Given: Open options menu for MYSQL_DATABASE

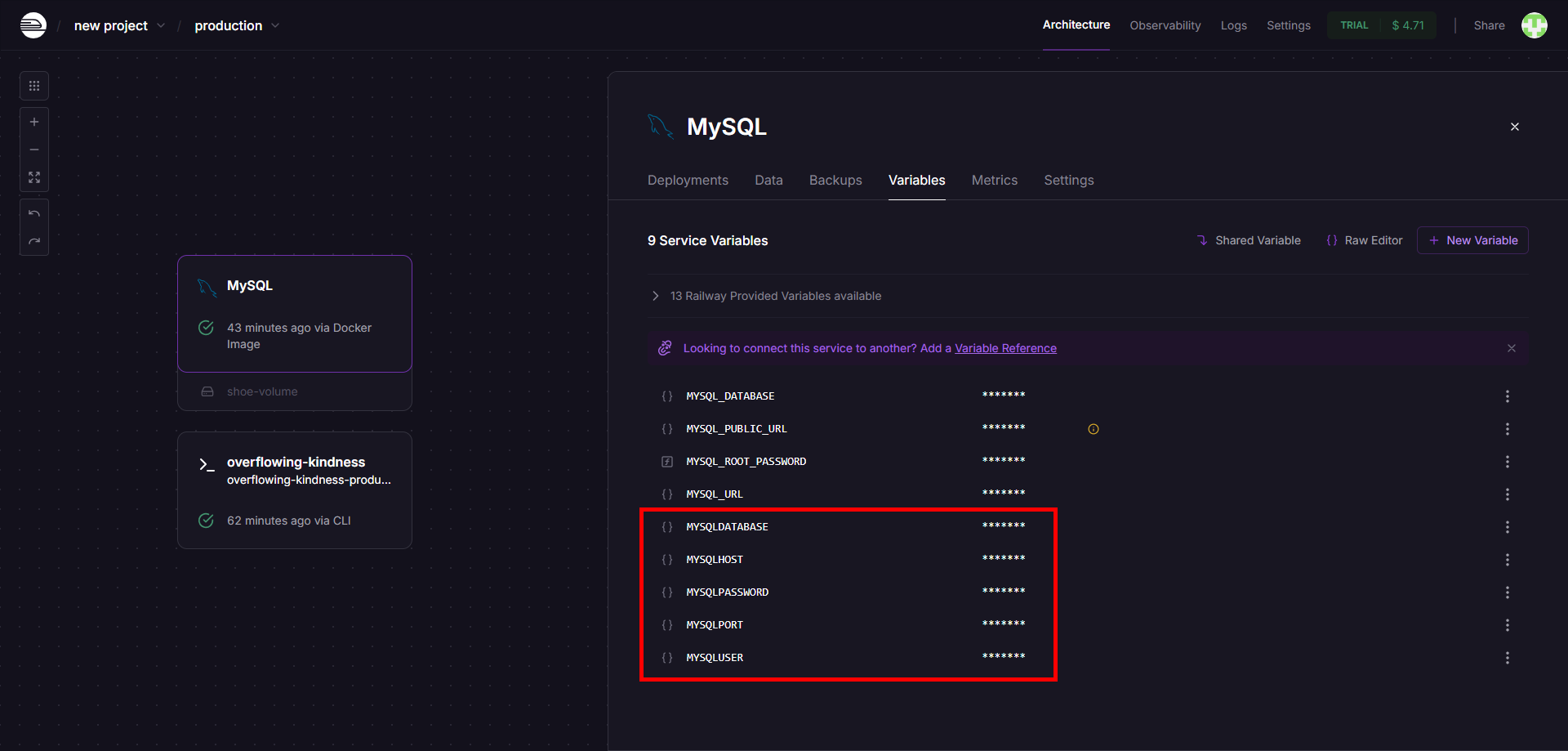Looking at the screenshot, I should pyautogui.click(x=1508, y=396).
